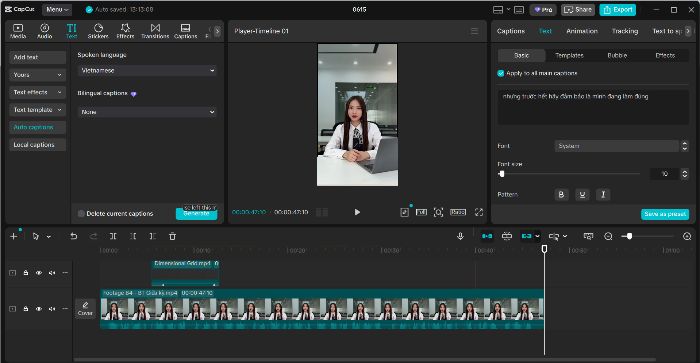Screen dimensions: 700x363
Task: Open Spoken language Vietnamese dropdown
Action: (147, 71)
